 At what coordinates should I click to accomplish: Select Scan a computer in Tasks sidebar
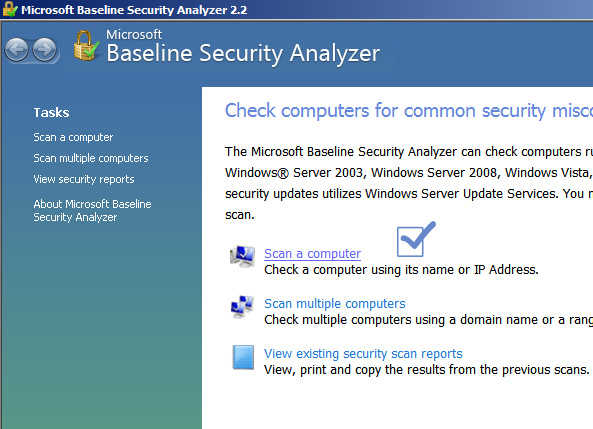click(73, 137)
